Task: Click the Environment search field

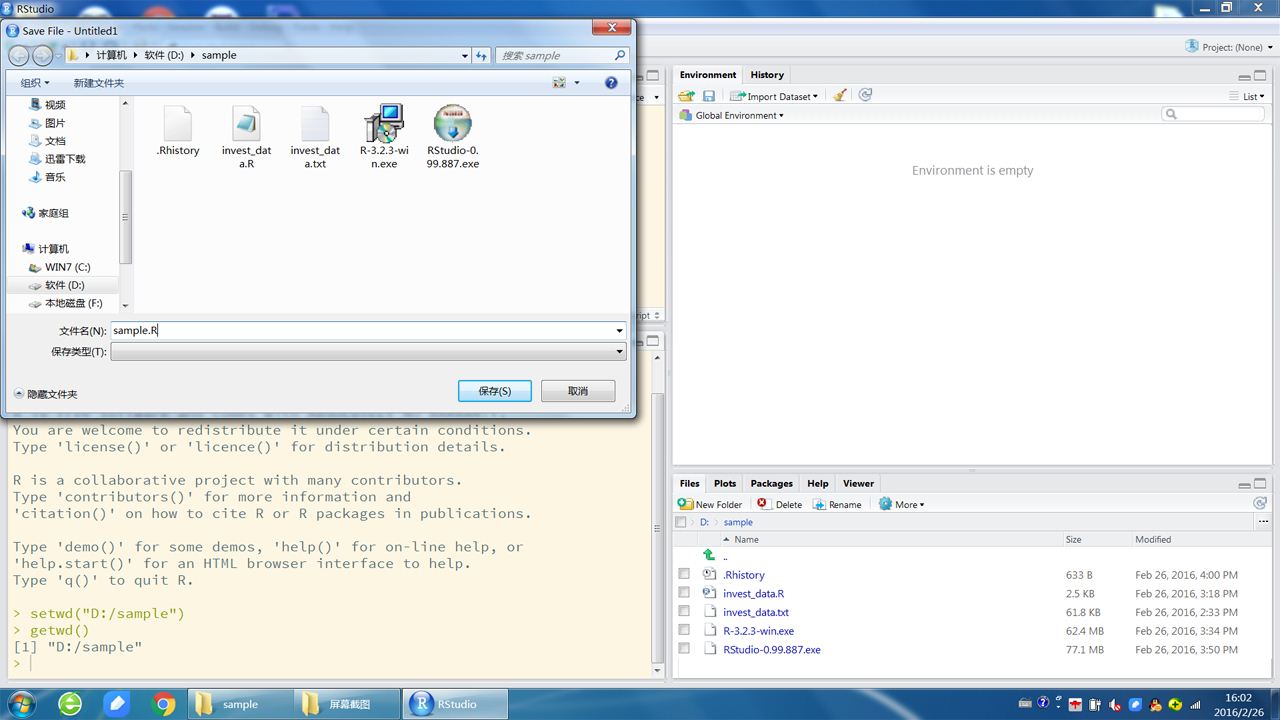Action: (x=1212, y=115)
